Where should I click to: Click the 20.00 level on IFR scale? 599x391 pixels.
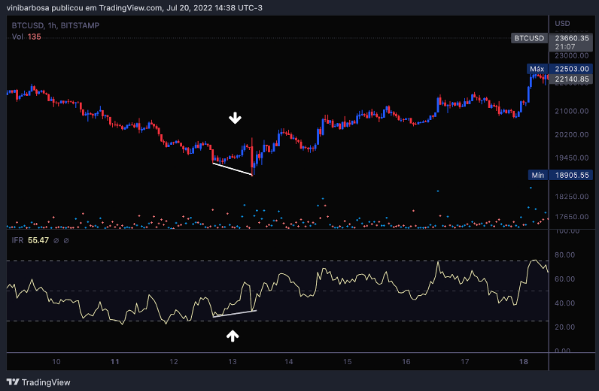[564, 327]
